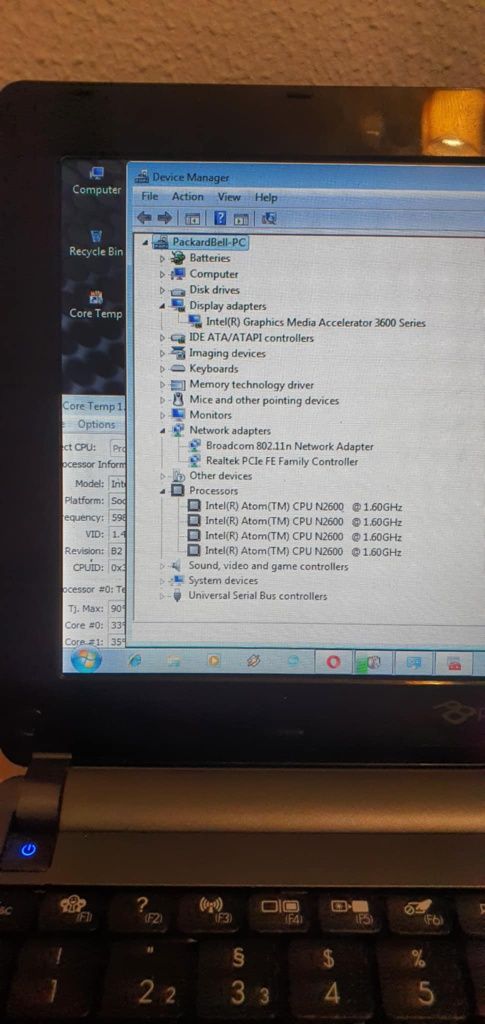Open Opera browser from the taskbar
Viewport: 485px width, 1024px height.
(x=334, y=662)
